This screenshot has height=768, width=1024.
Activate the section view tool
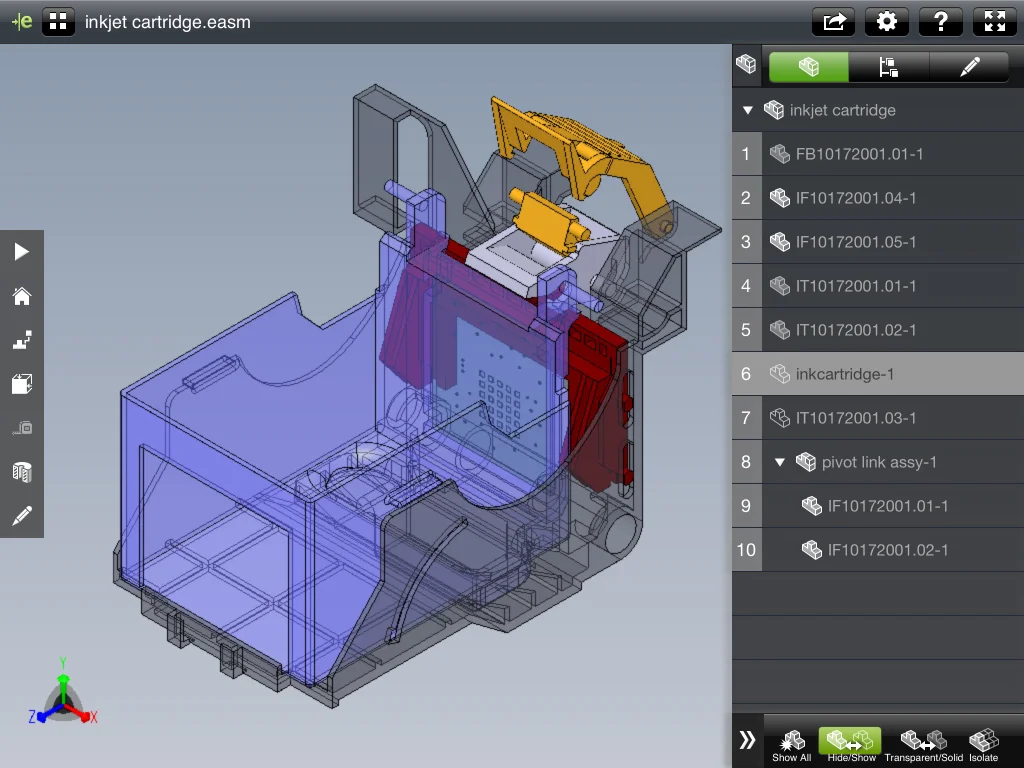22,383
